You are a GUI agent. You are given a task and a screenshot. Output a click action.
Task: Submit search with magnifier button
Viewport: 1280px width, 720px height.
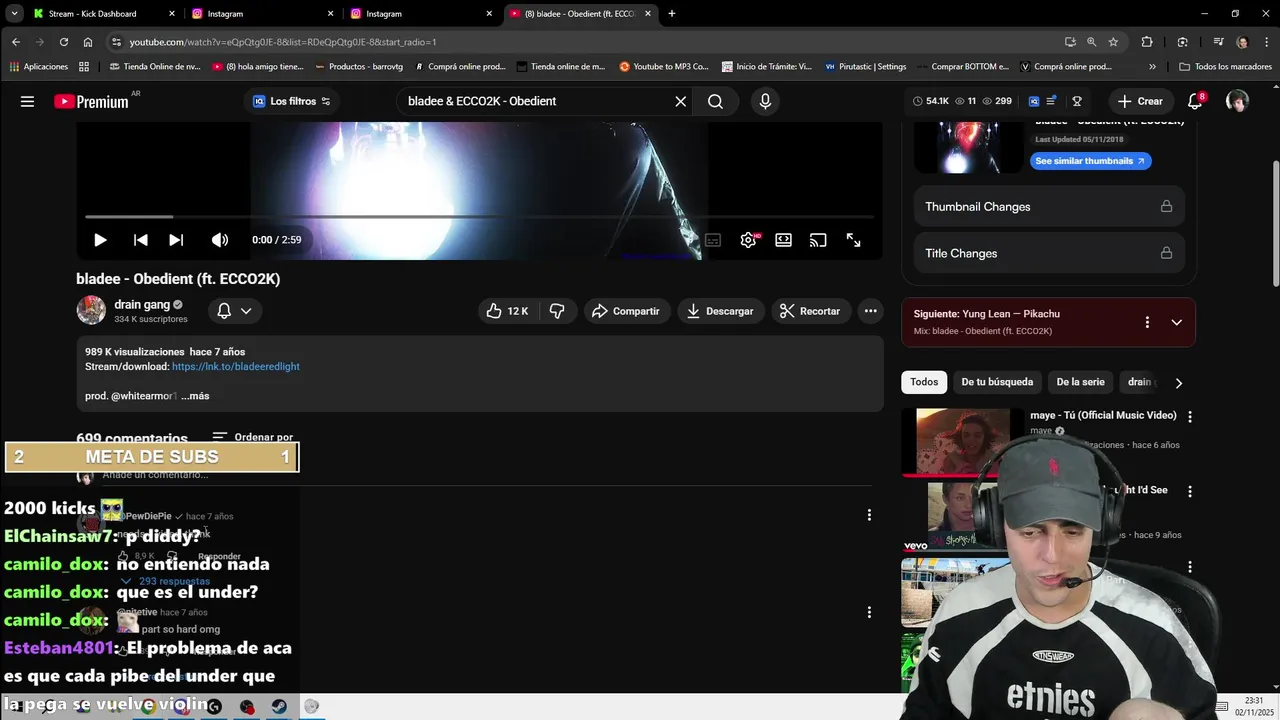click(715, 101)
